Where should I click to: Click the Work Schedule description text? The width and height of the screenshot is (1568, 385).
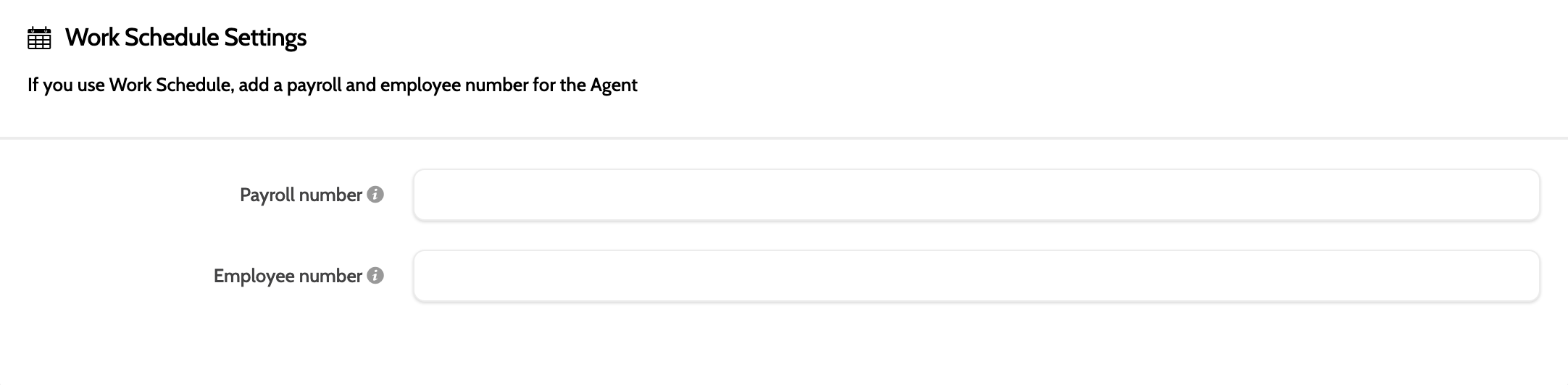coord(332,85)
